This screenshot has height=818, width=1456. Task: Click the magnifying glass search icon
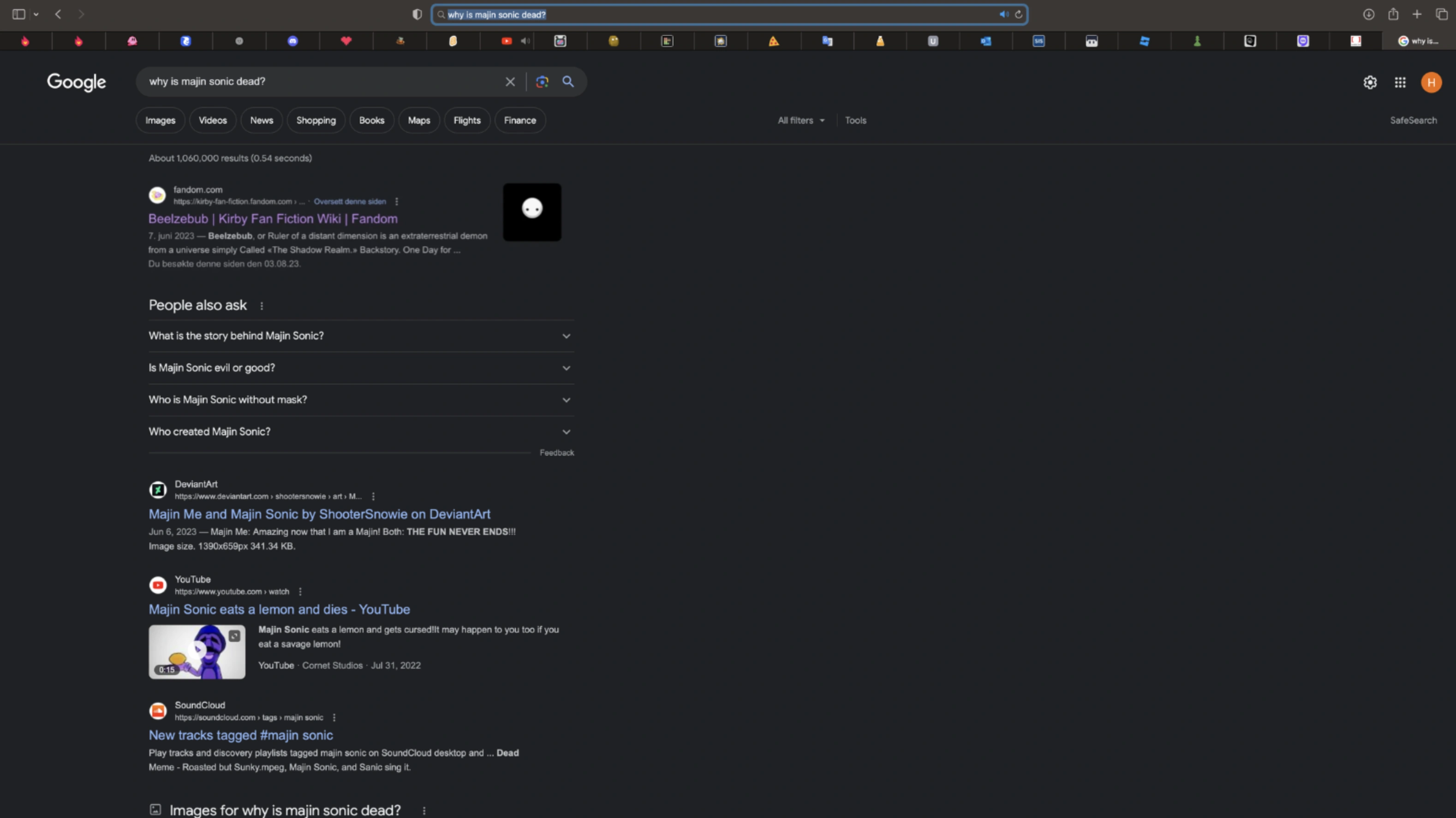click(568, 82)
